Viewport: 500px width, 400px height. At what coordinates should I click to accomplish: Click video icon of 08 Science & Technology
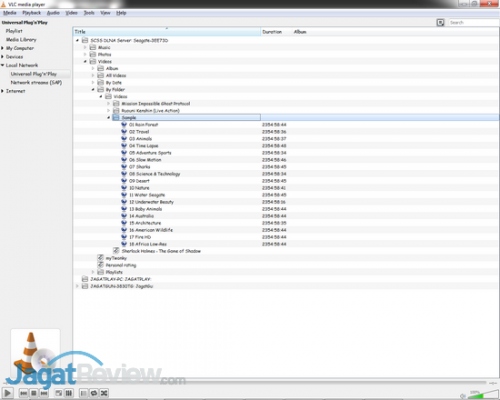click(124, 174)
